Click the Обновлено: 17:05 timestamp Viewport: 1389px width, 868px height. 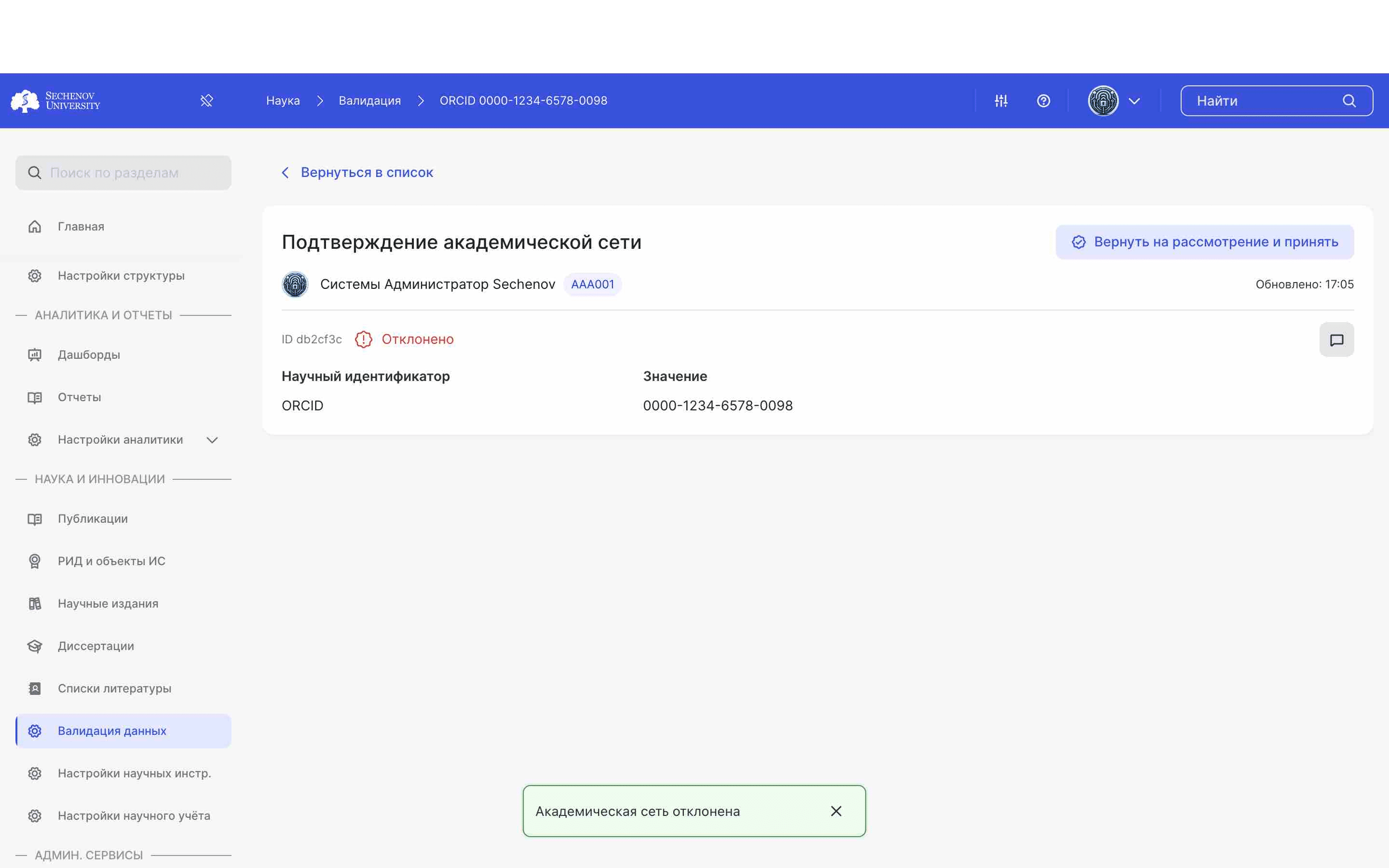coord(1305,285)
